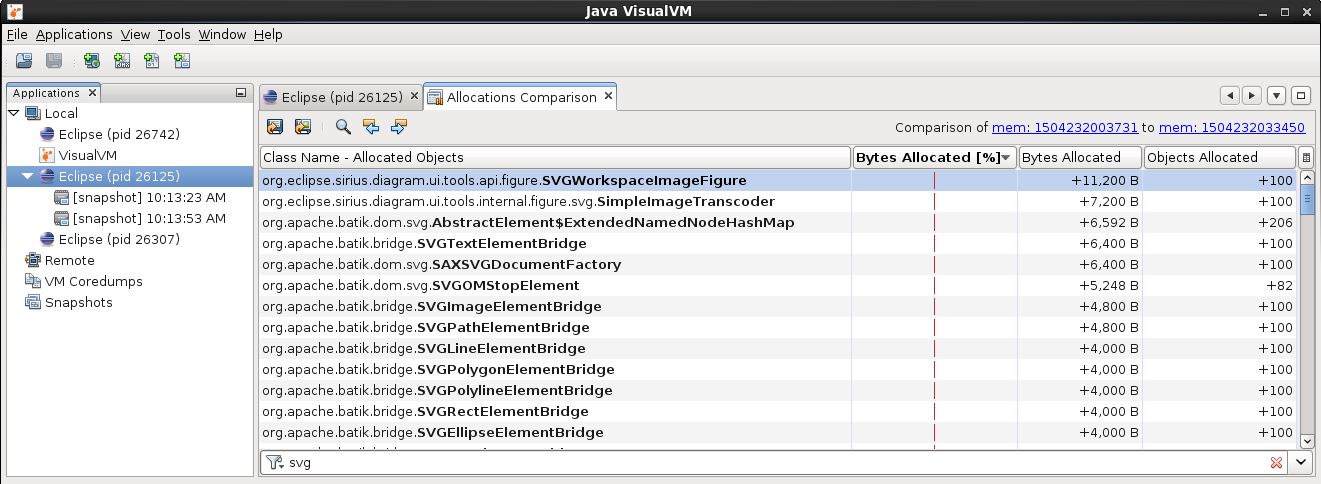Select the SVGPolygonElementBridge row

tap(778, 369)
